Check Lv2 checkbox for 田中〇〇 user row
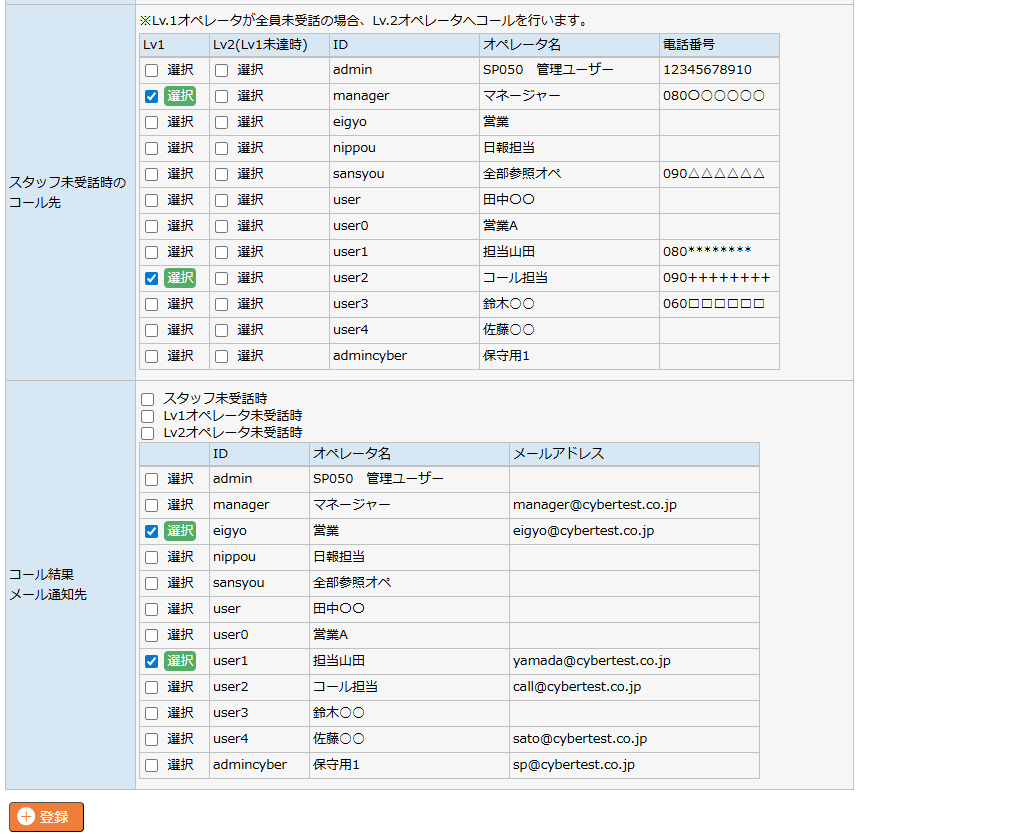Image resolution: width=1016 pixels, height=834 pixels. coord(222,200)
